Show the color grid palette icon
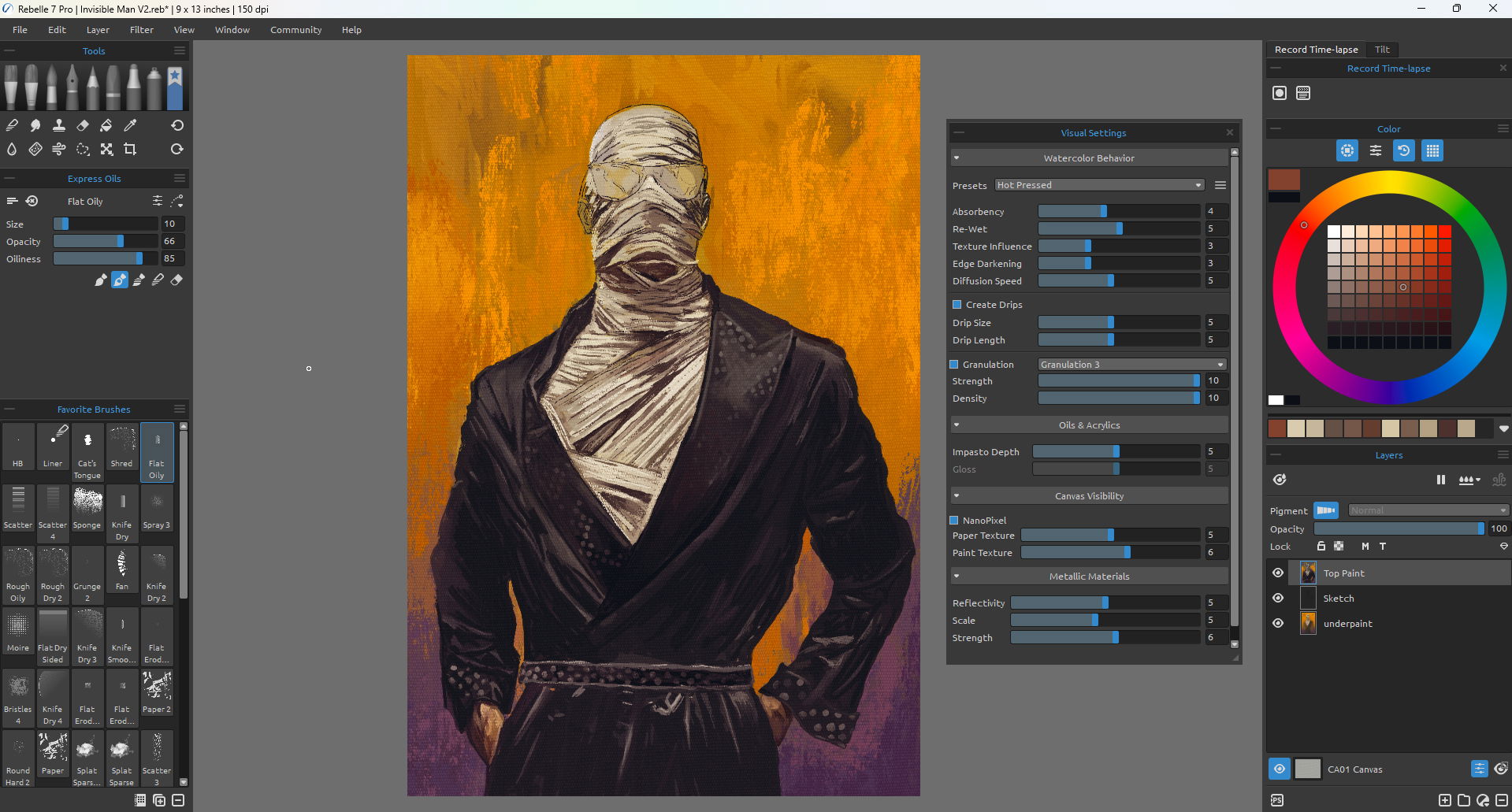This screenshot has height=812, width=1512. pos(1432,150)
